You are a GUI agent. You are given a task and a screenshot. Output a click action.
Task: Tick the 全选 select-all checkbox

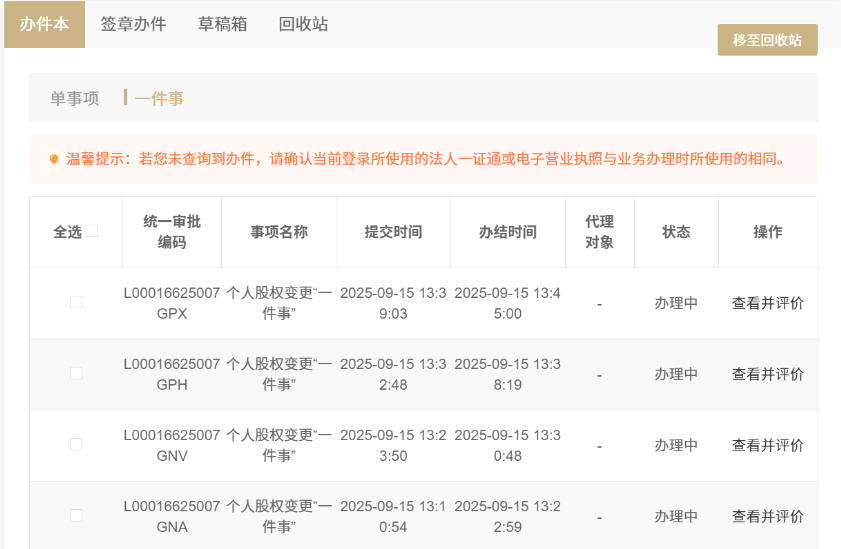[92, 231]
